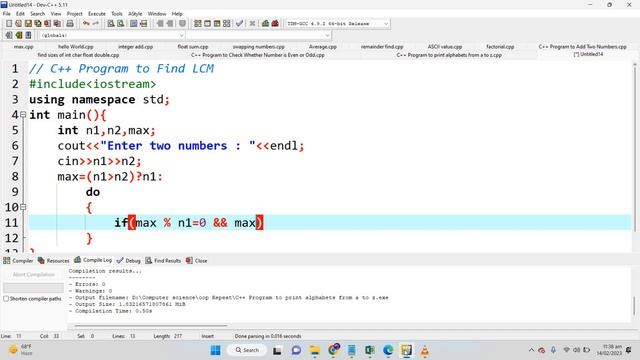Switch to the float sum.cpp tab
640x360 pixels.
(193, 47)
